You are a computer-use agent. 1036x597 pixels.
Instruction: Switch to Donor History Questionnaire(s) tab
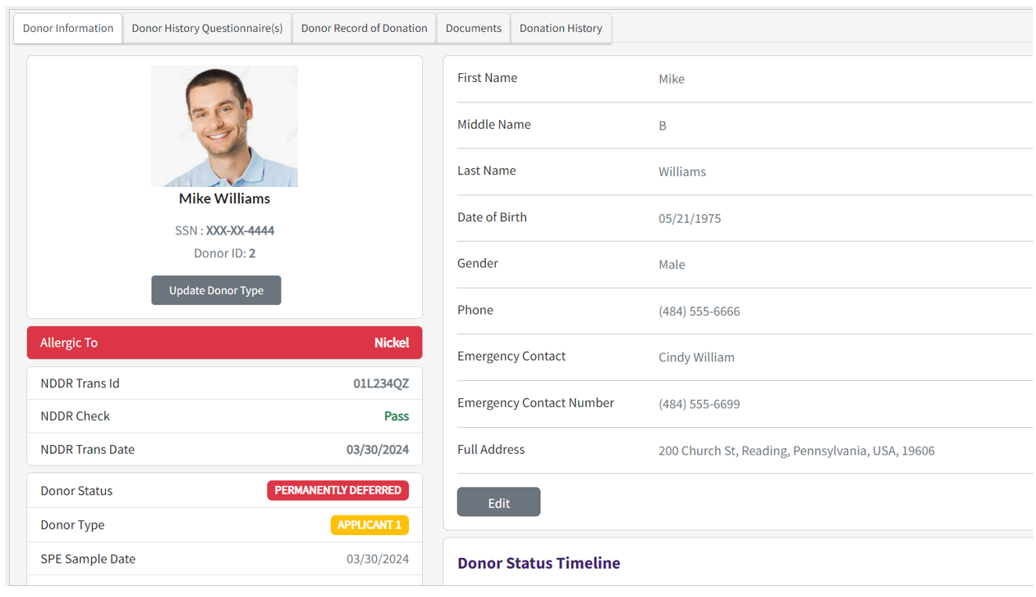[x=207, y=29]
